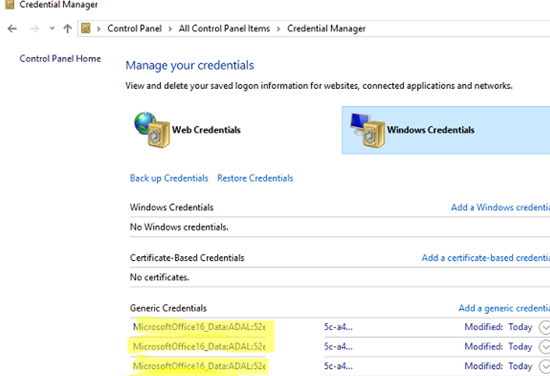Open first MicrosoftOffice16_Data:ADAL credential entry

[x=199, y=327]
